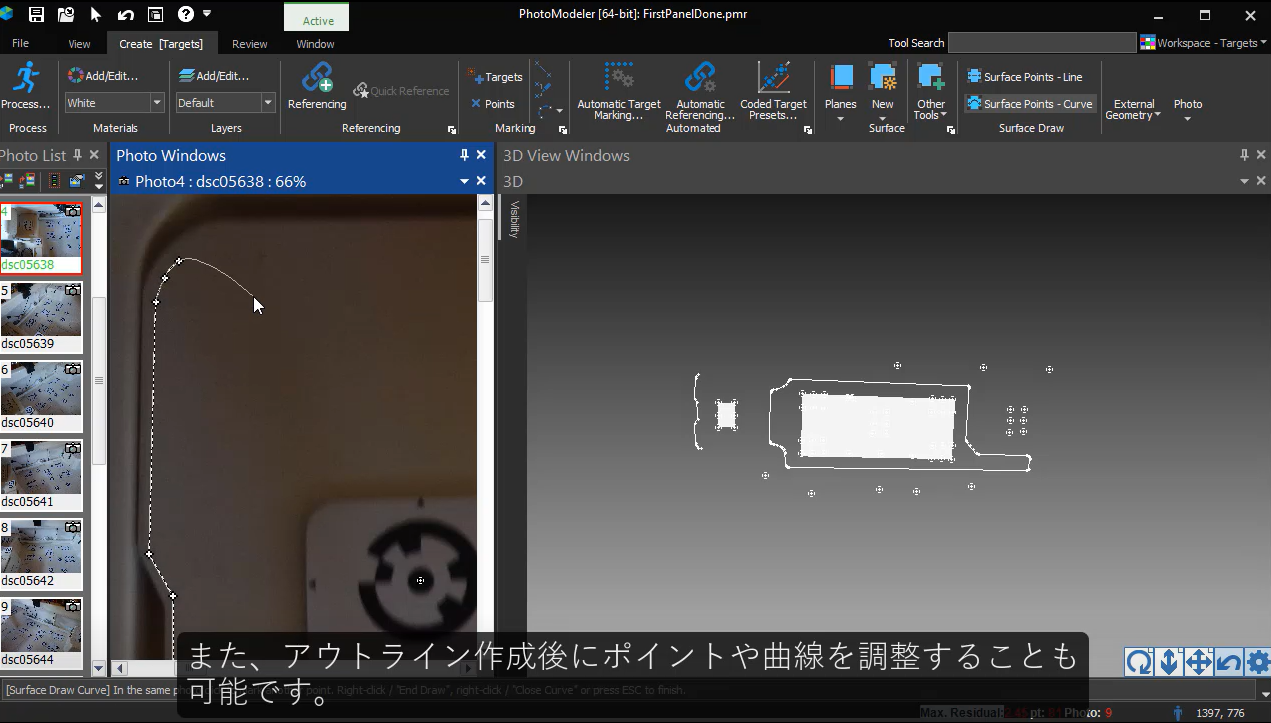Open Photo4 window tab dropdown arrow

click(x=464, y=181)
